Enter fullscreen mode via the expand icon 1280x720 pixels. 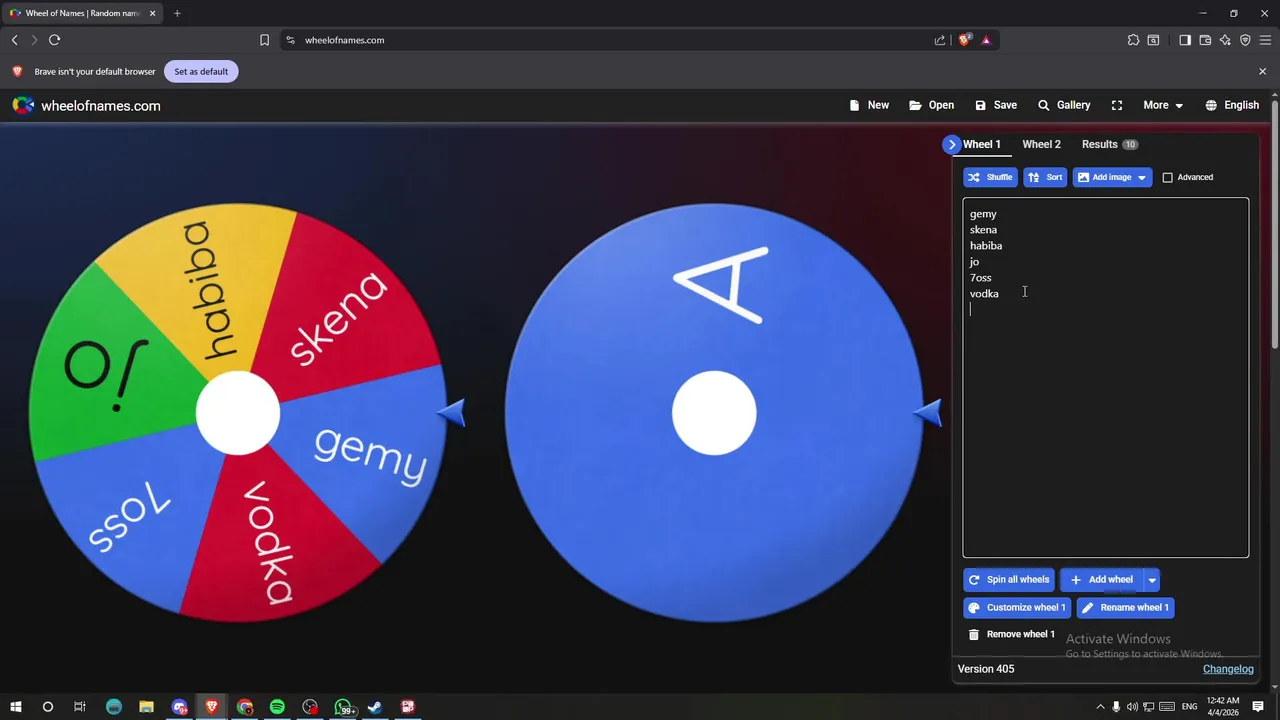(x=1117, y=105)
